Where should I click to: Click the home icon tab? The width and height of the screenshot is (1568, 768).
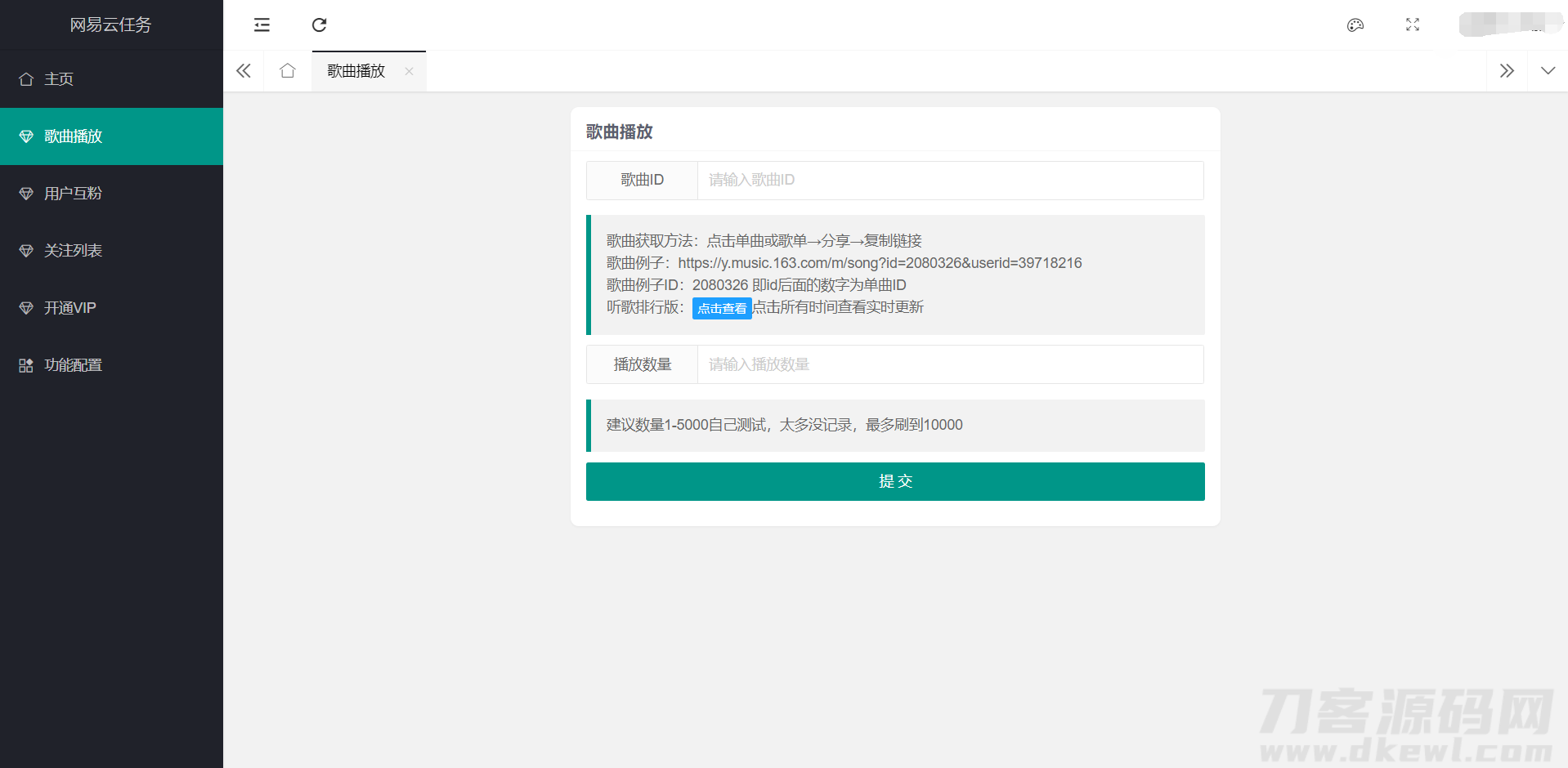tap(287, 71)
